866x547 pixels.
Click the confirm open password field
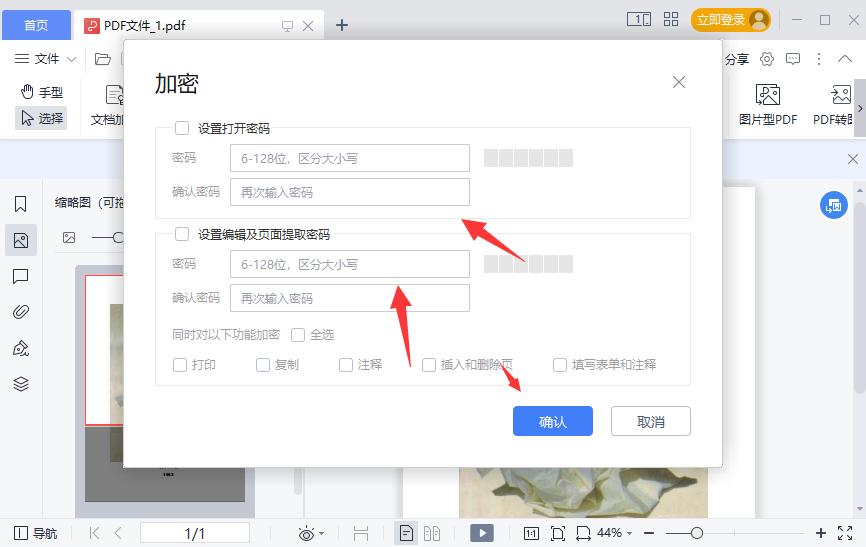pyautogui.click(x=350, y=192)
